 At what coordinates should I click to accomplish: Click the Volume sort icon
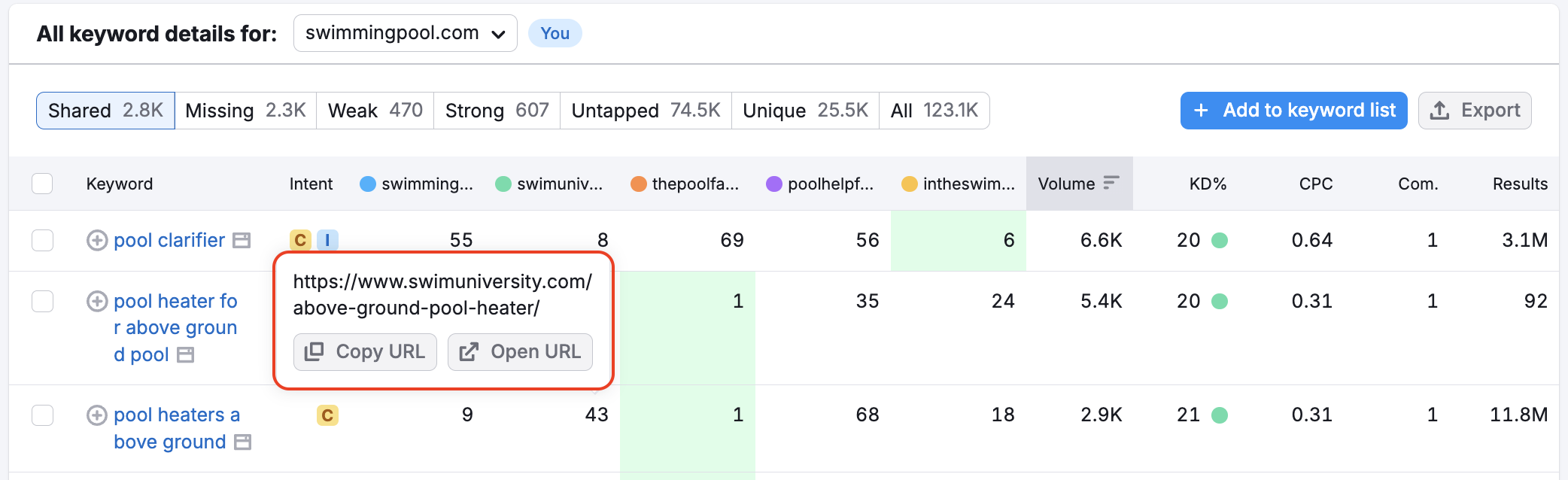tap(1111, 181)
